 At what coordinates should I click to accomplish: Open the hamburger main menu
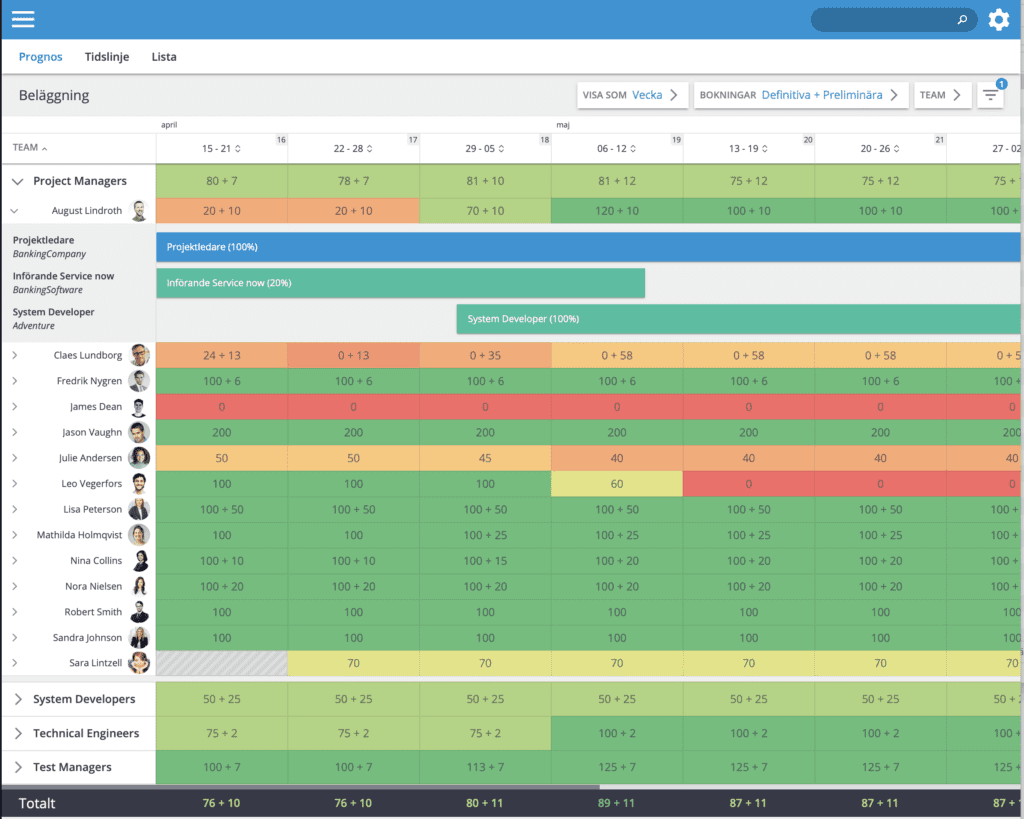click(x=23, y=19)
